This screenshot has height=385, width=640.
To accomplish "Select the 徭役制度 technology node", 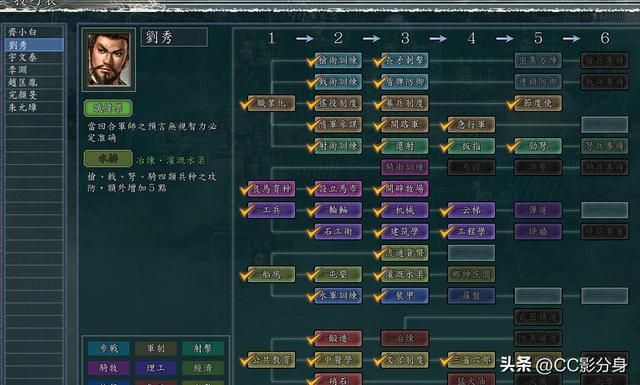I will (x=338, y=103).
